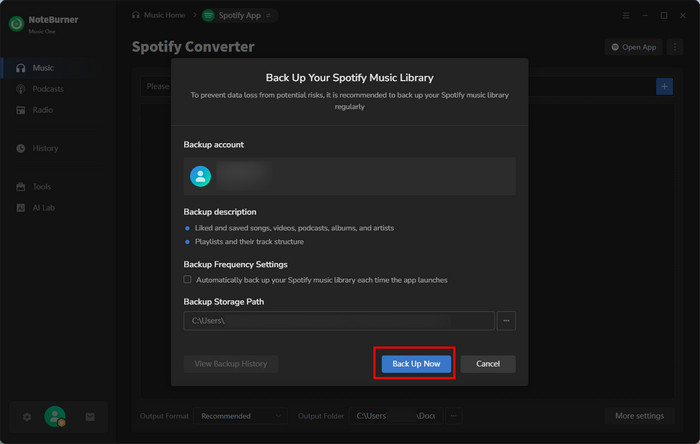Open the hamburger menu in title bar

click(x=626, y=15)
